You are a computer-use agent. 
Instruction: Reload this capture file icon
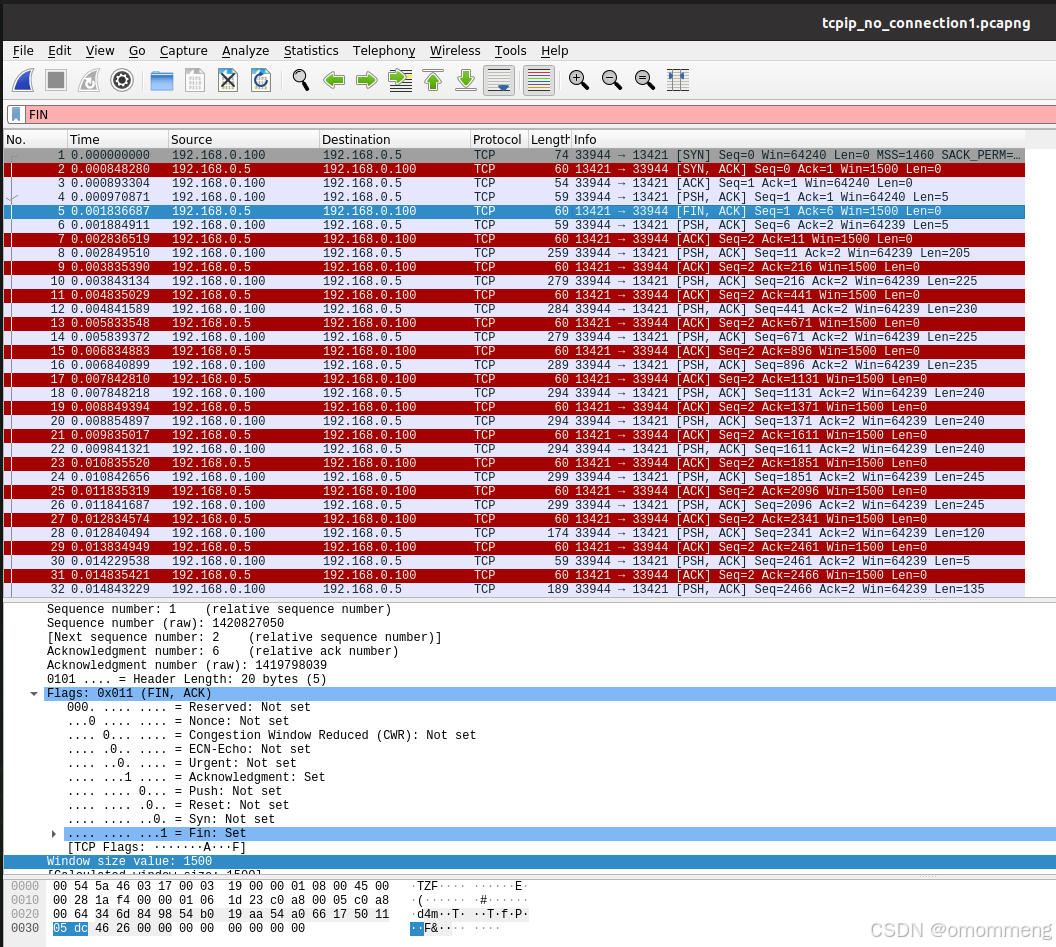261,80
